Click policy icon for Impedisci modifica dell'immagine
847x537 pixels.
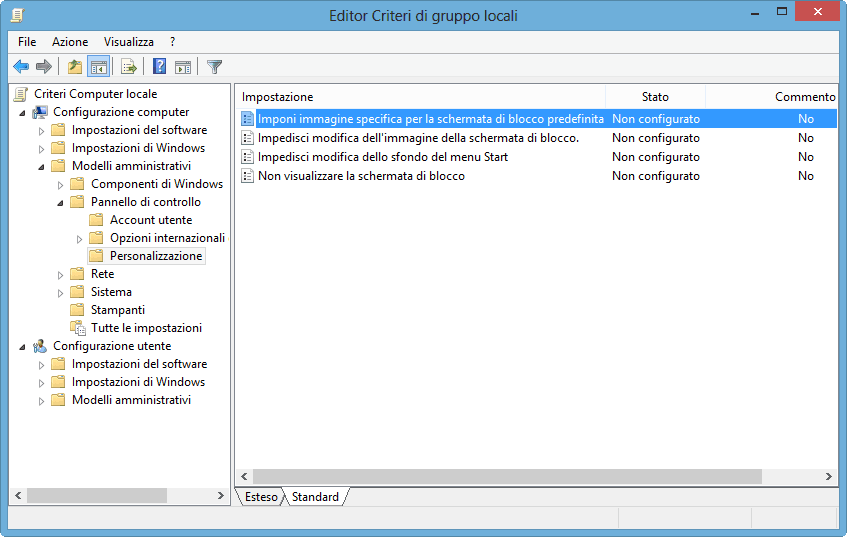tap(247, 138)
